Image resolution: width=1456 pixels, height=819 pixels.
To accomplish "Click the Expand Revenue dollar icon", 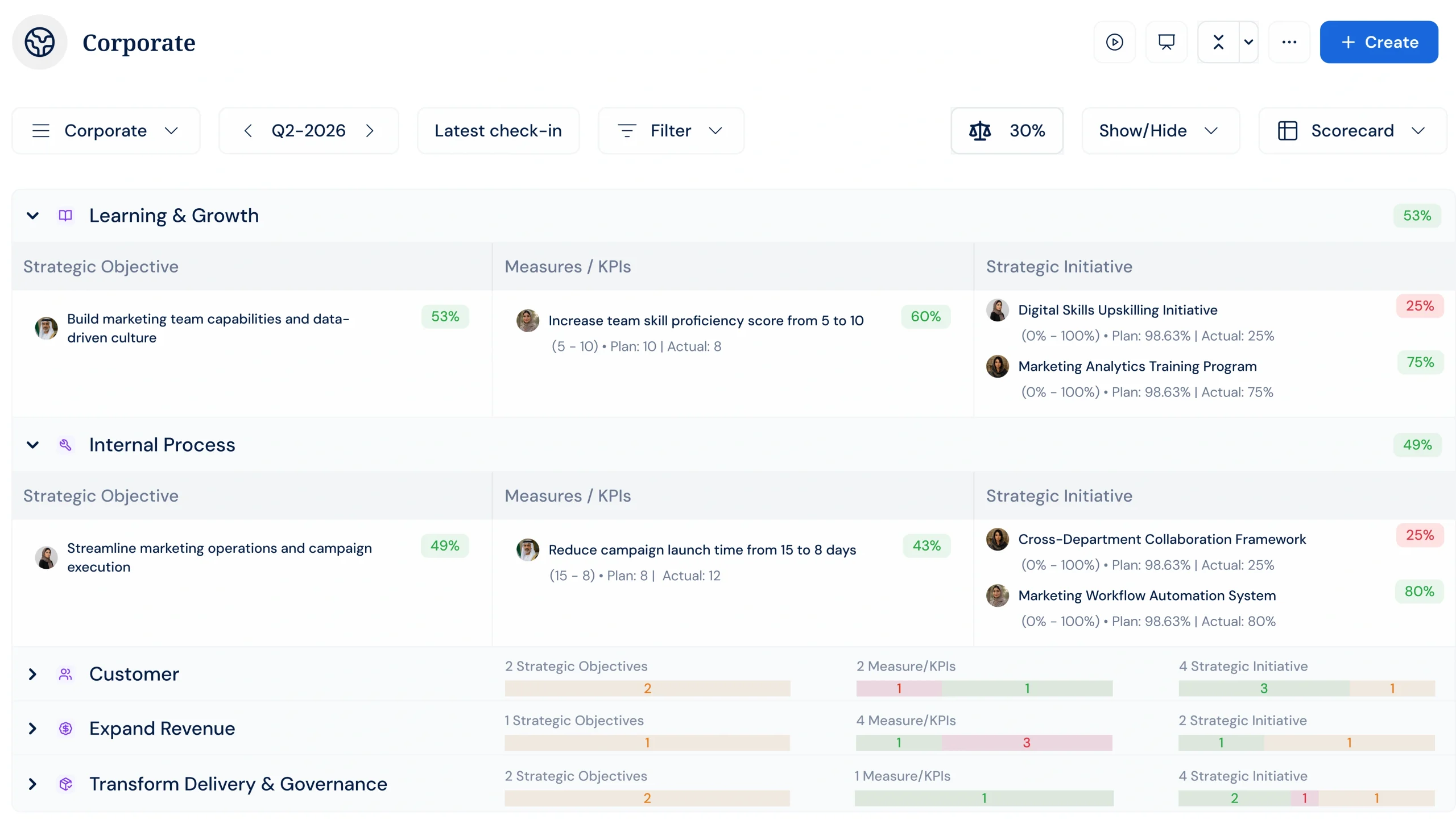I will click(65, 729).
